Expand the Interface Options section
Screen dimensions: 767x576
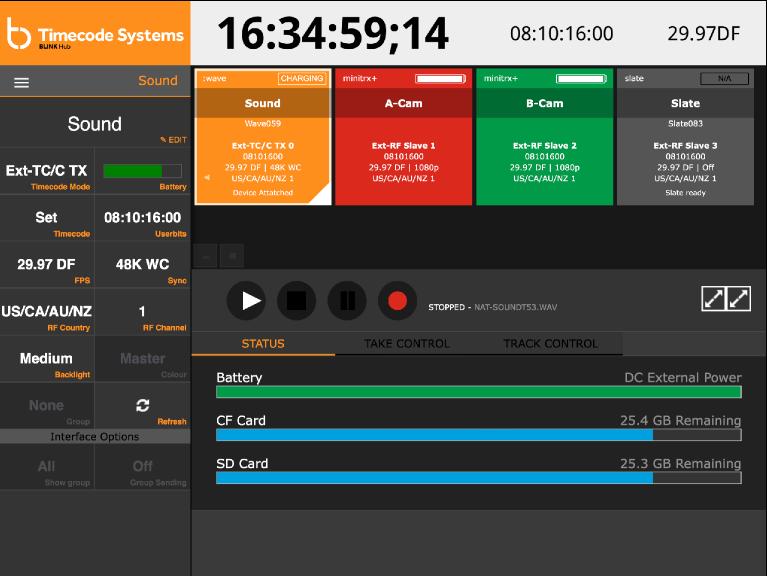[x=95, y=436]
